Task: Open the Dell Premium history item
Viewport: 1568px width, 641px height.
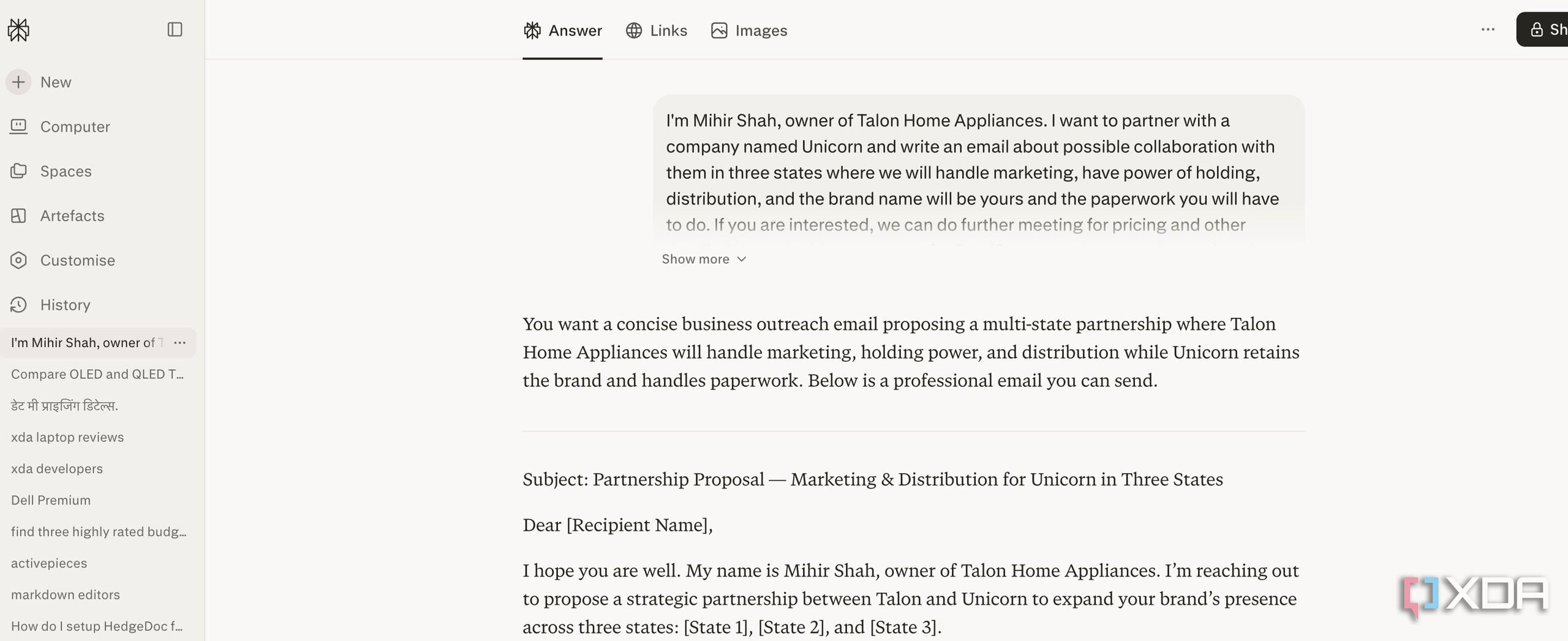Action: tap(51, 500)
